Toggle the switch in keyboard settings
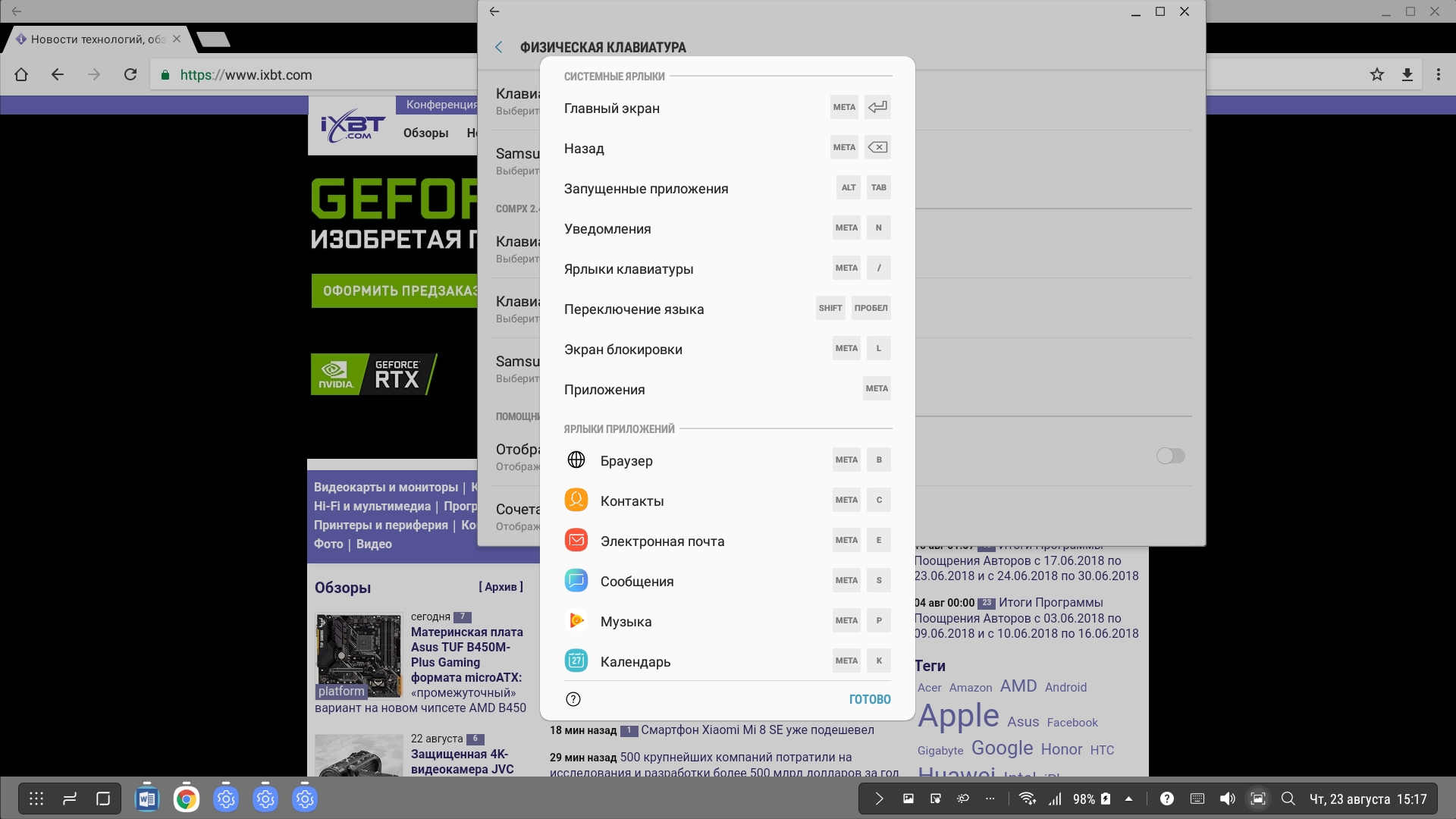Screen dimensions: 1456x819 pos(1170,456)
